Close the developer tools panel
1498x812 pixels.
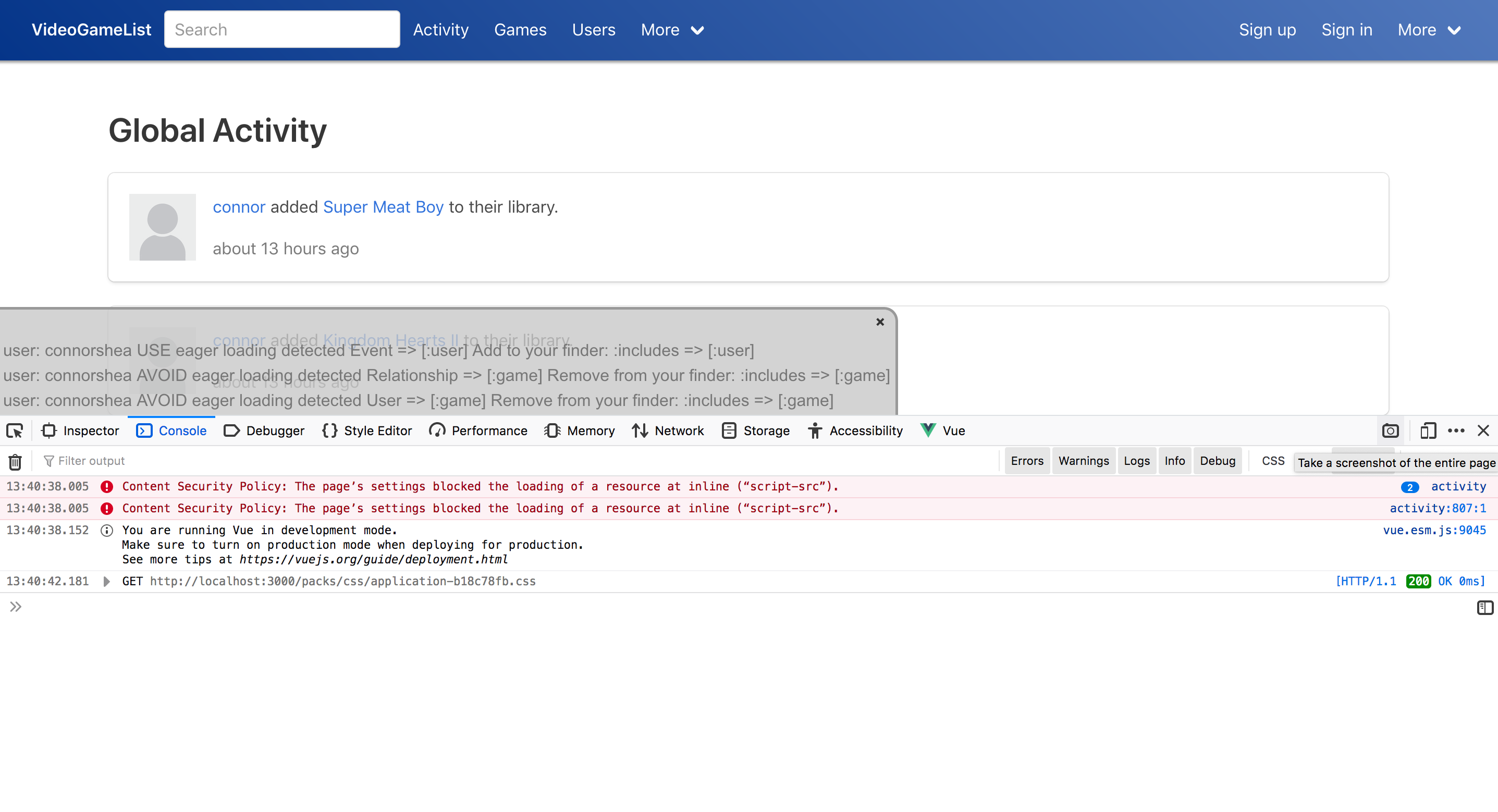(x=1483, y=430)
